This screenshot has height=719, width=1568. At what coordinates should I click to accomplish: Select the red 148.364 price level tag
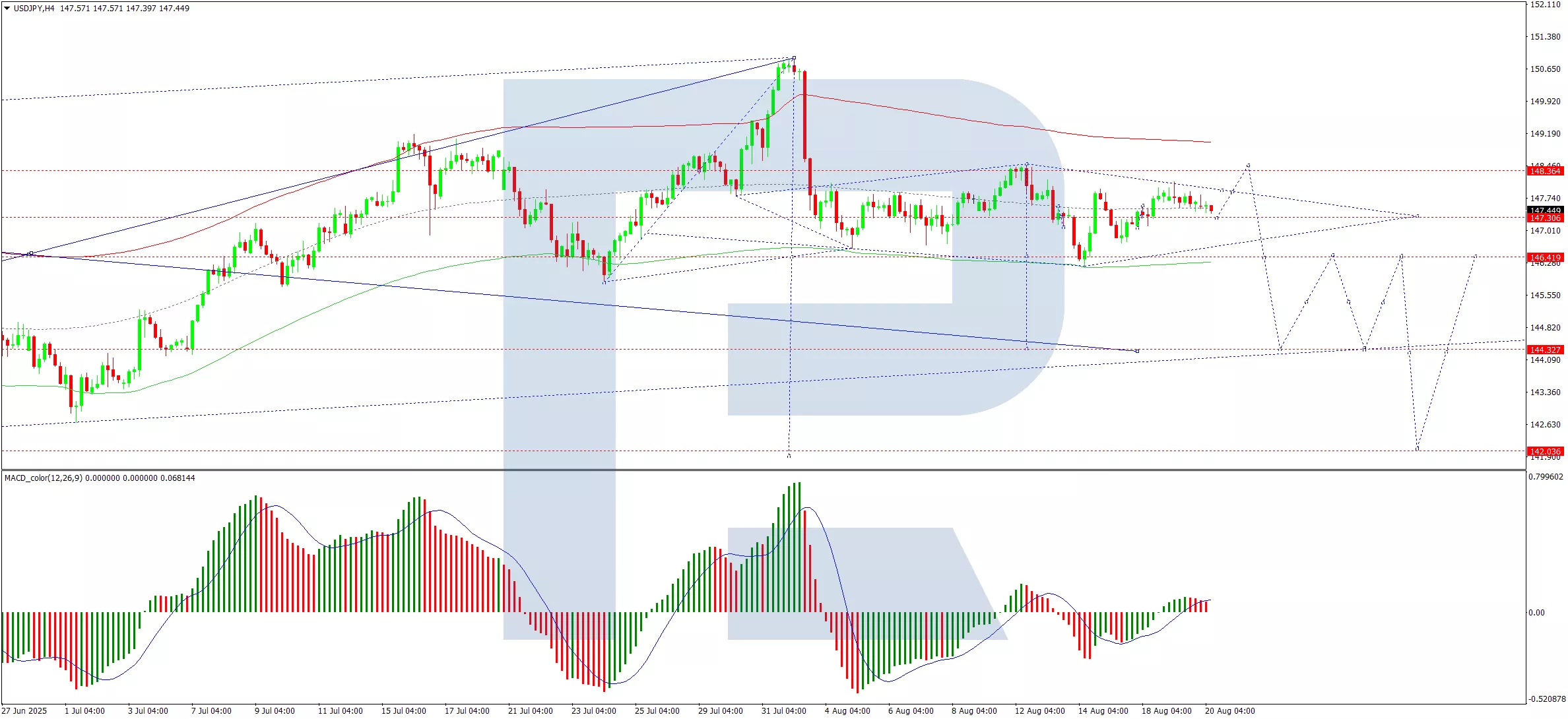point(1545,172)
